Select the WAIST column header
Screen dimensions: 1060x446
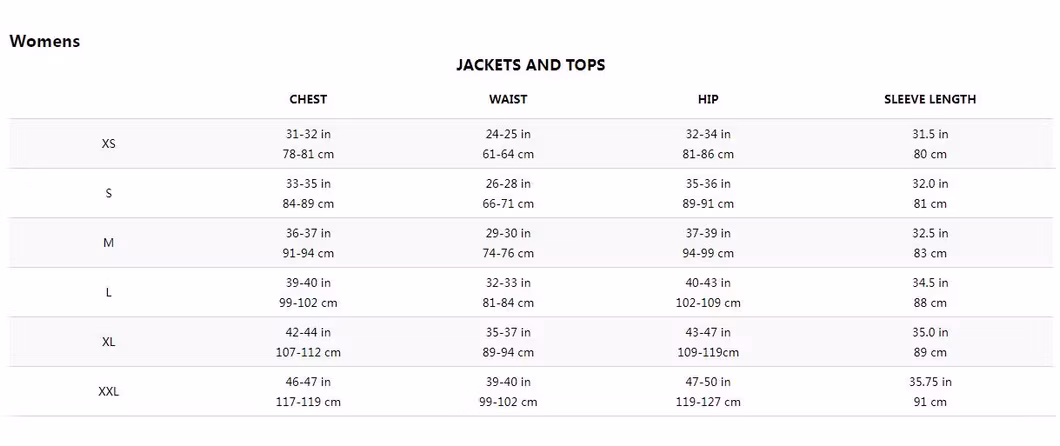click(508, 99)
